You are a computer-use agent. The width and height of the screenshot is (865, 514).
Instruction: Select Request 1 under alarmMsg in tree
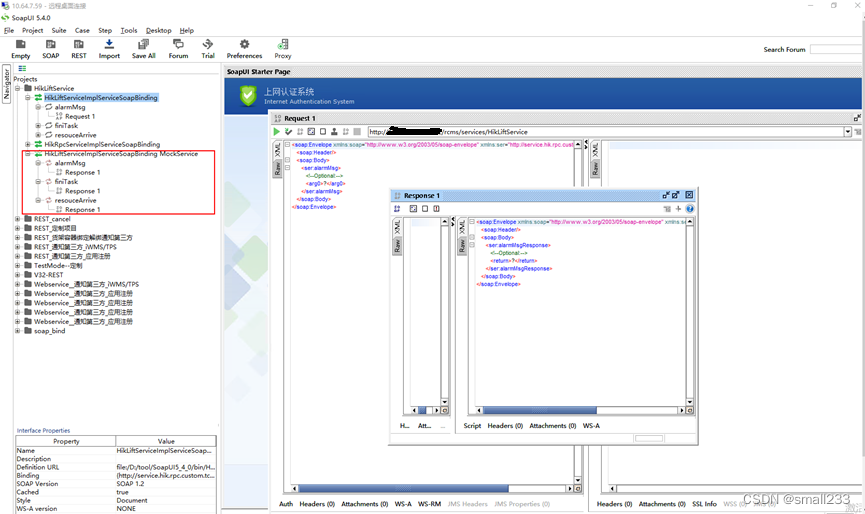80,116
